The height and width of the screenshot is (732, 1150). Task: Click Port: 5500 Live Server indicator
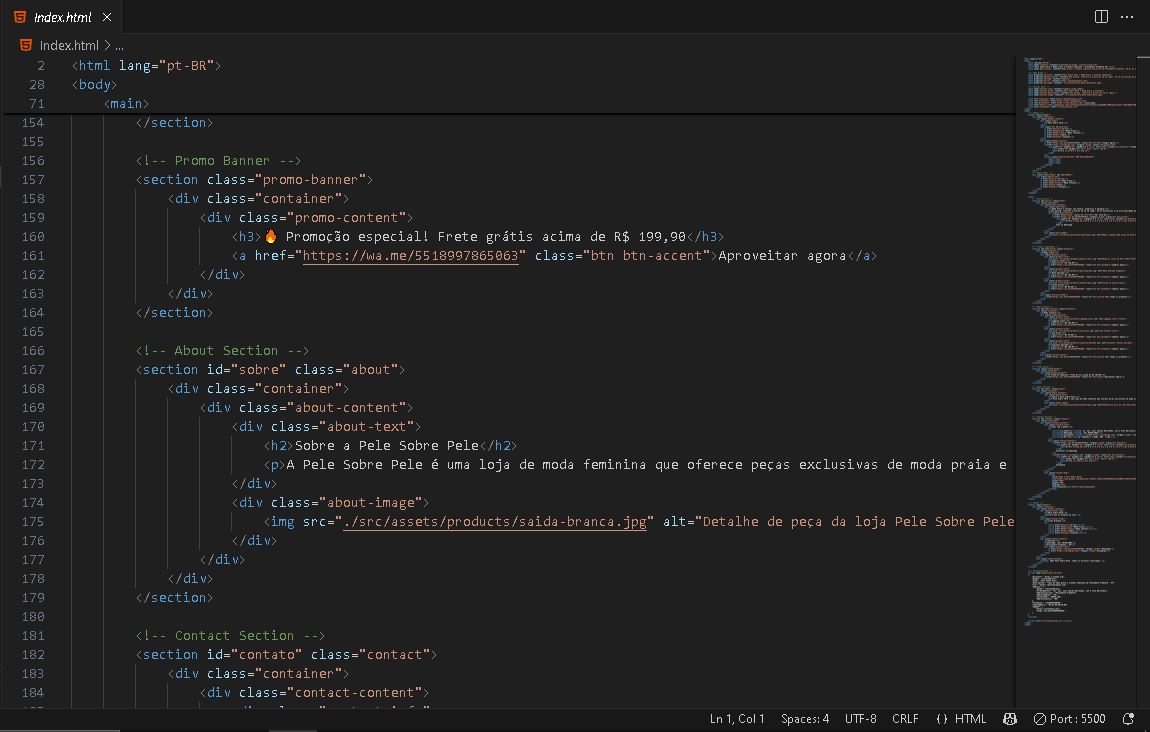pos(1069,719)
